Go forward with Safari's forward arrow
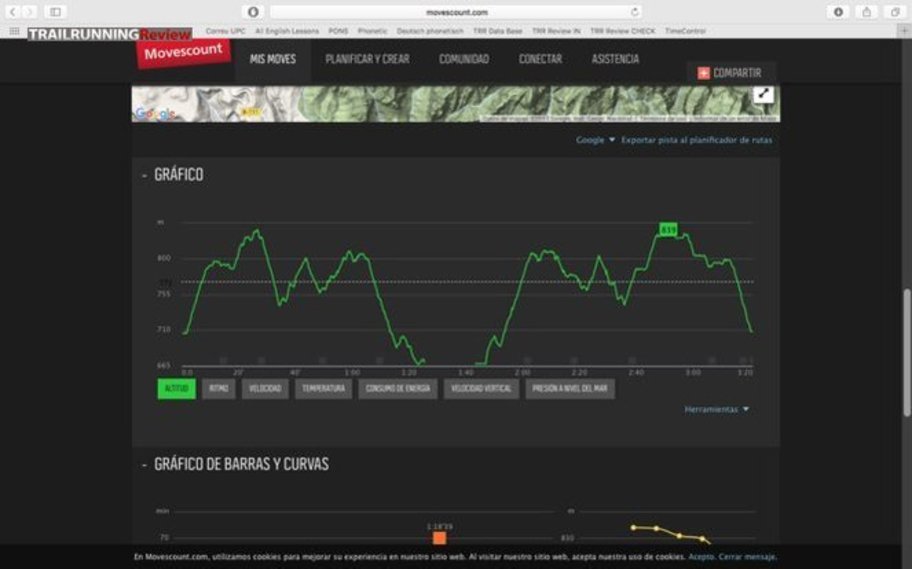The width and height of the screenshot is (912, 569). pyautogui.click(x=29, y=12)
